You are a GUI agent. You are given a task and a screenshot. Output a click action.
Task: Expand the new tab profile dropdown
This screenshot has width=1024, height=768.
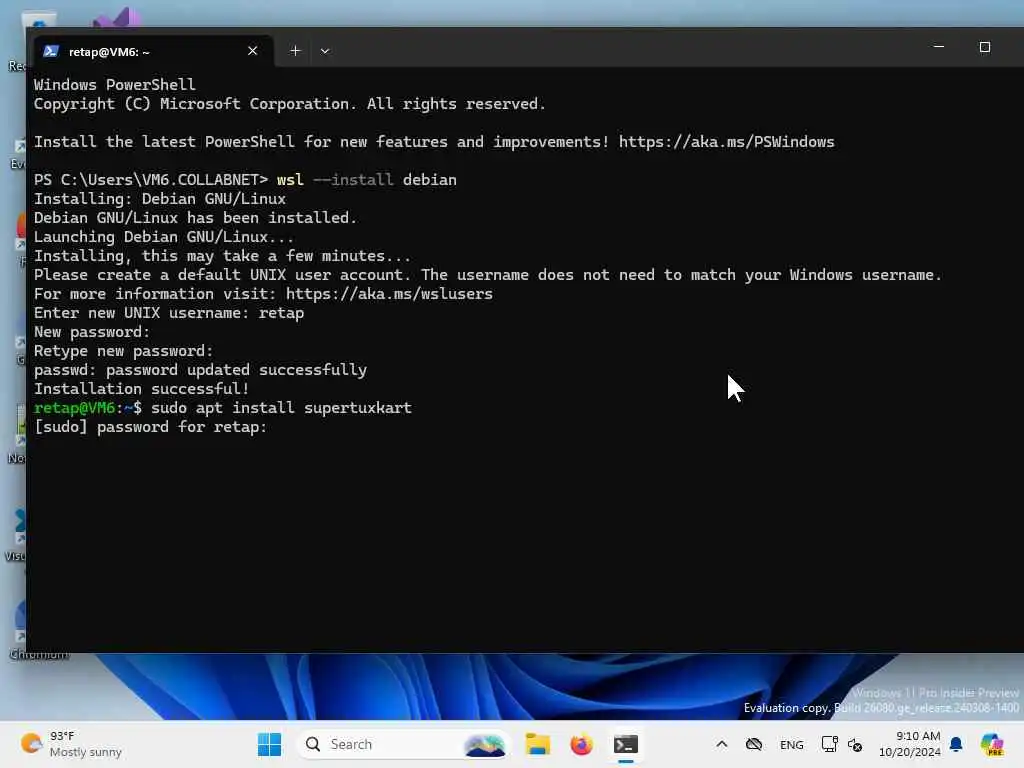[325, 51]
